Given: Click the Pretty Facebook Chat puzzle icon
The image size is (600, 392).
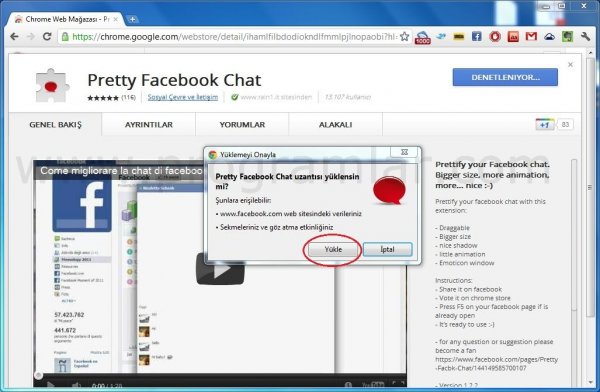Looking at the screenshot, I should pyautogui.click(x=52, y=86).
